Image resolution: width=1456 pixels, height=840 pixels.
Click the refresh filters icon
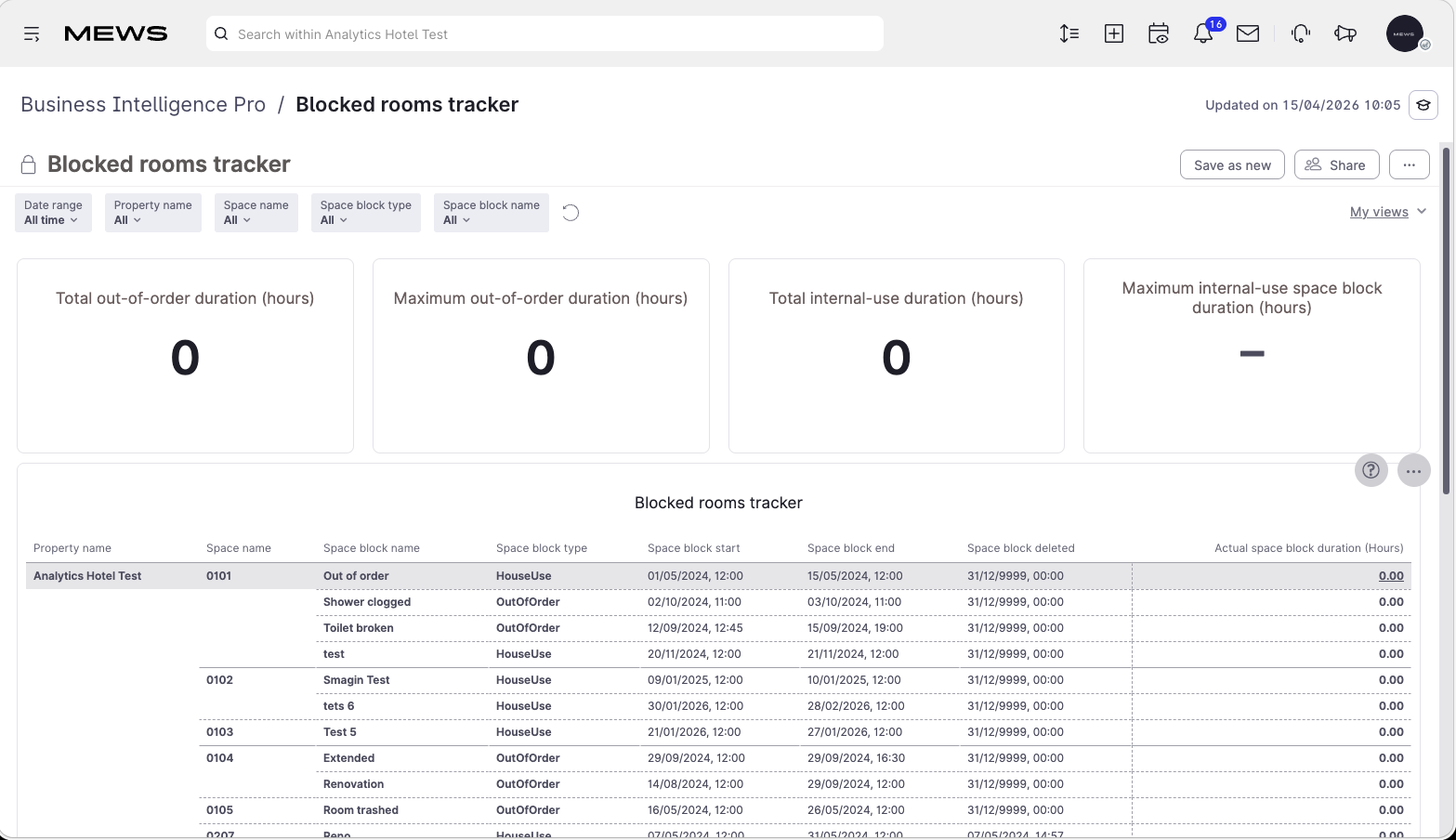(x=571, y=213)
